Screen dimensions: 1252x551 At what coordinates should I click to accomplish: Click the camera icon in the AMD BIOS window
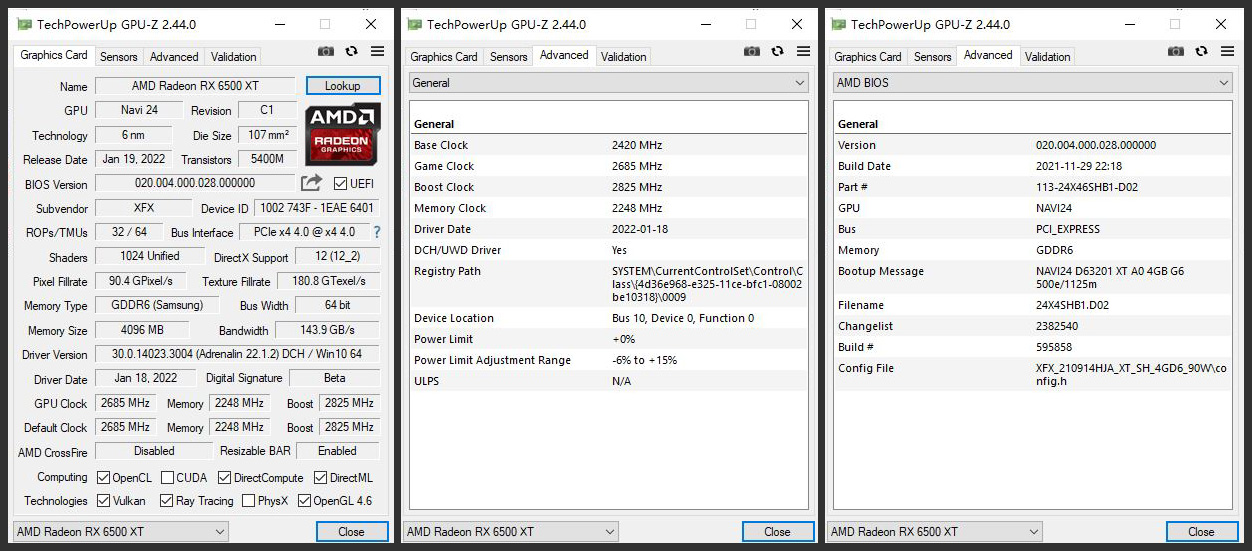click(1175, 51)
